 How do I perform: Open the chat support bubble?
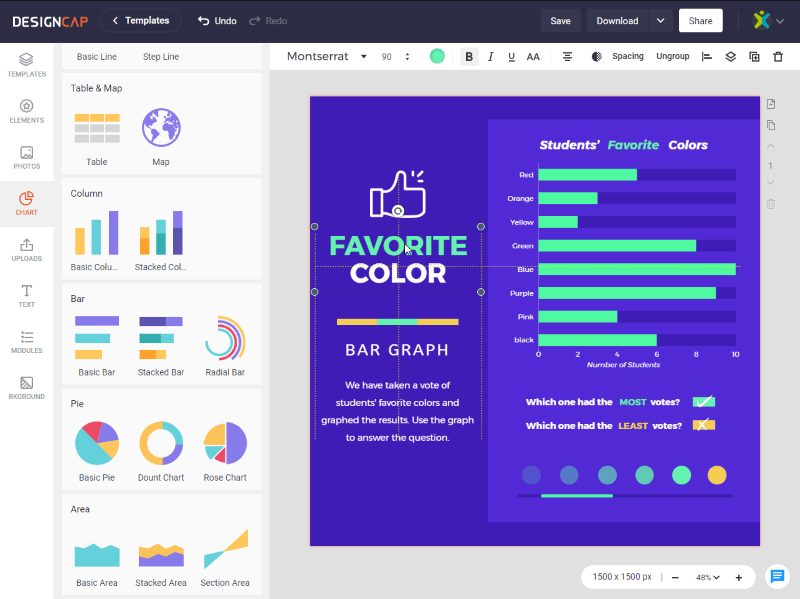777,577
